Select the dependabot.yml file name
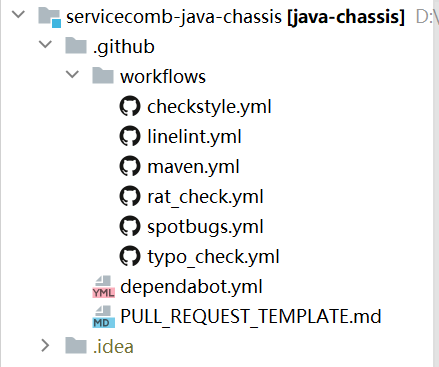The image size is (439, 367). pyautogui.click(x=191, y=287)
